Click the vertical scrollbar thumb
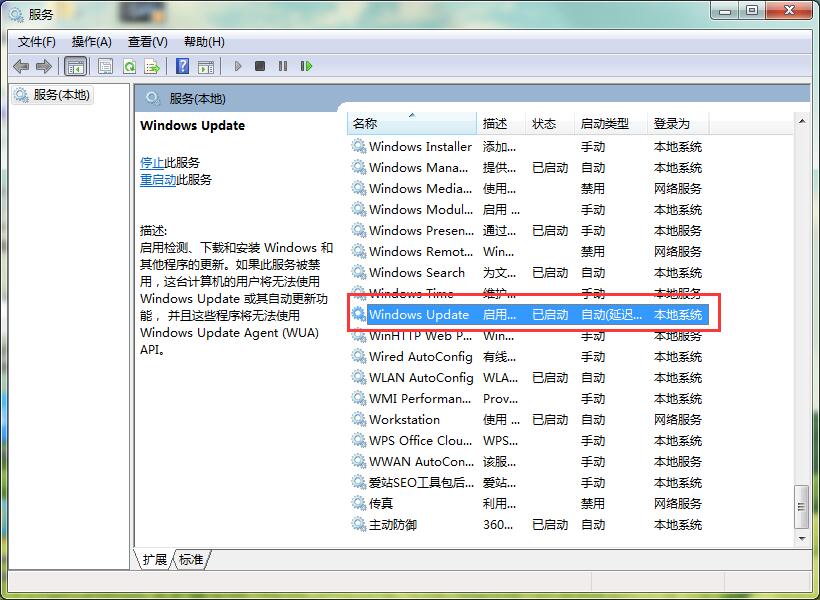820x600 pixels. click(x=802, y=506)
